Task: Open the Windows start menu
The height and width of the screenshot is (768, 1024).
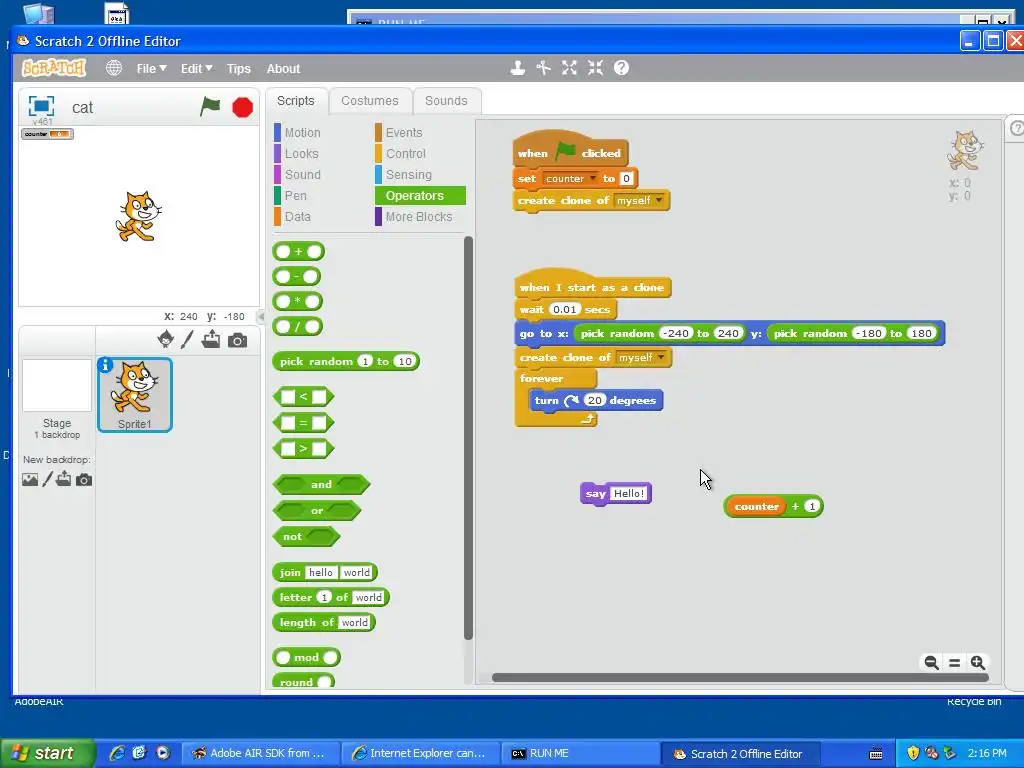Action: 48,753
